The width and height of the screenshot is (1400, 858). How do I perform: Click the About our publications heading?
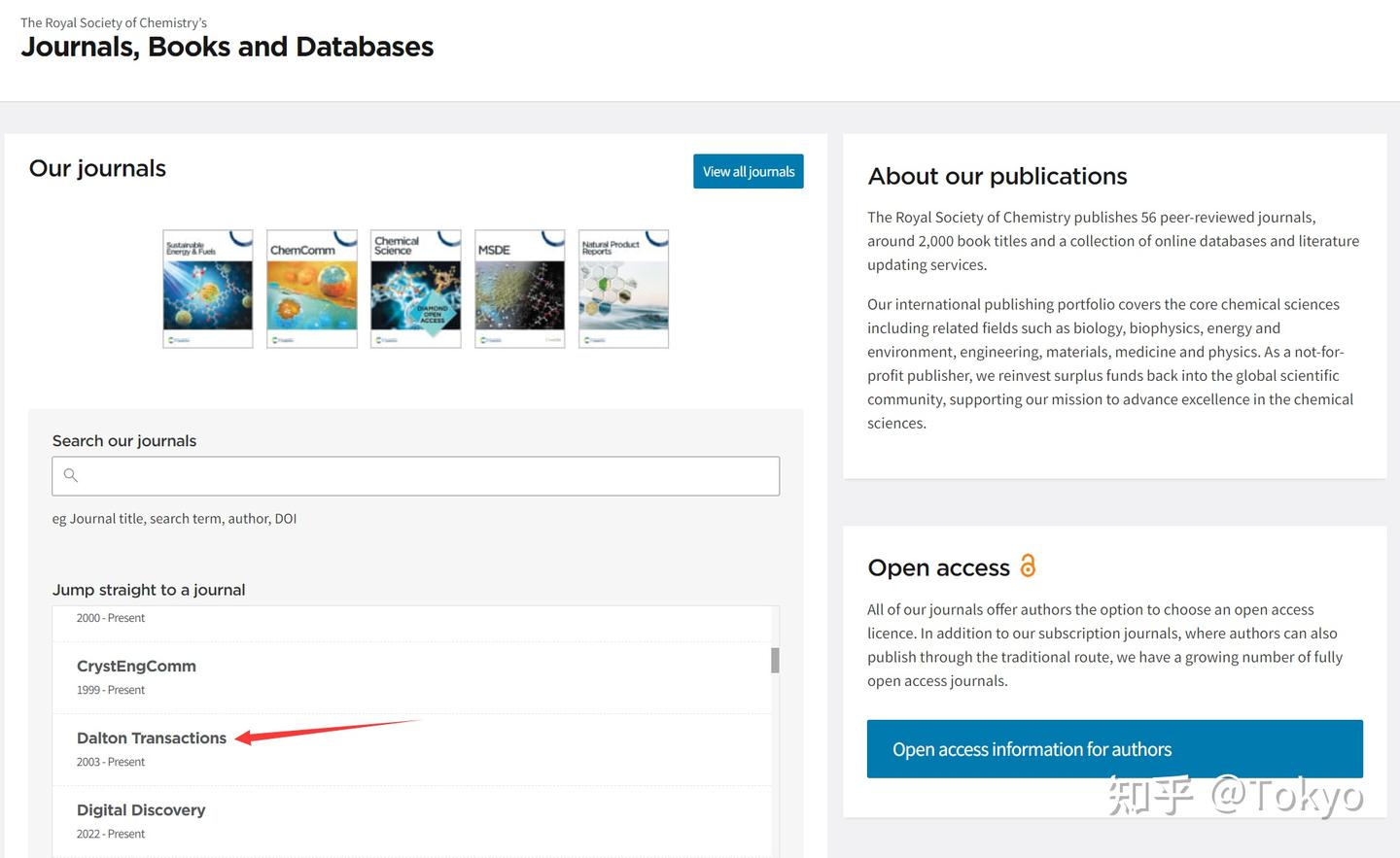click(x=997, y=177)
